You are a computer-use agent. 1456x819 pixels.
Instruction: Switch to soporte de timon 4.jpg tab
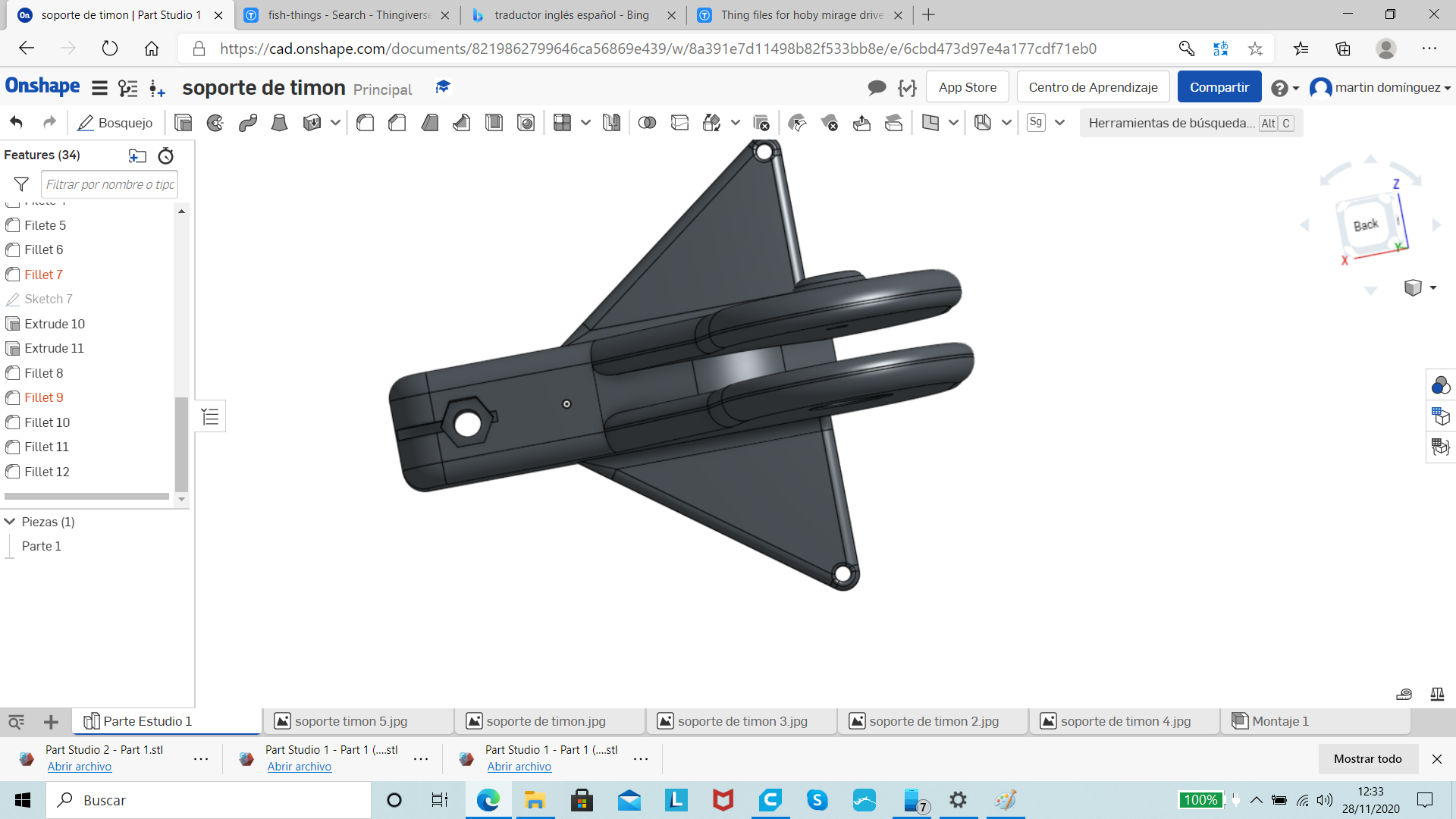pos(1124,721)
